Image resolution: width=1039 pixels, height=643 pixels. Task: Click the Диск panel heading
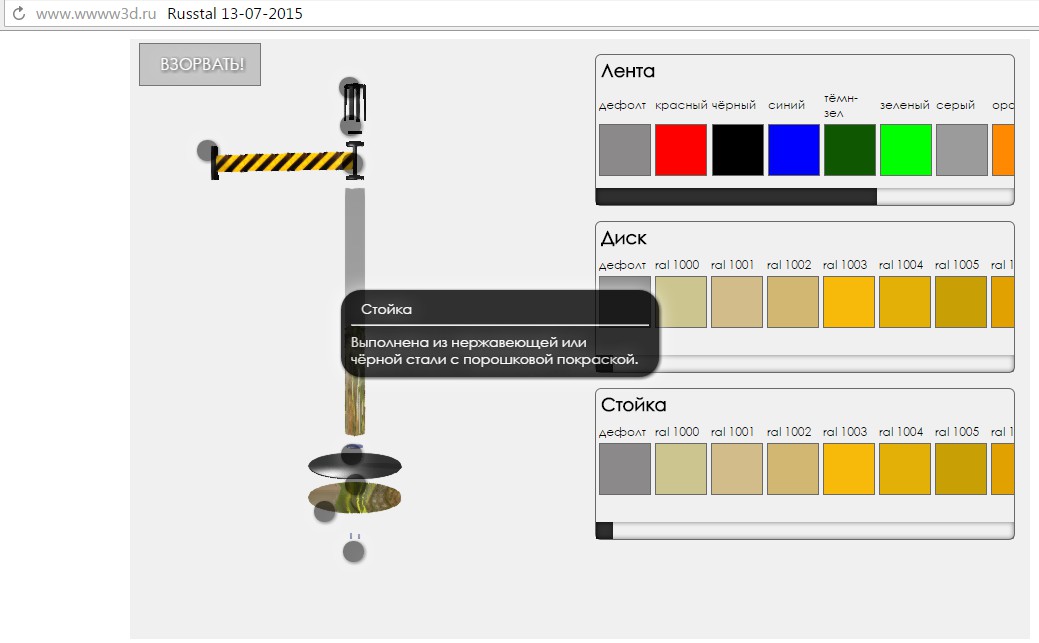tap(624, 238)
